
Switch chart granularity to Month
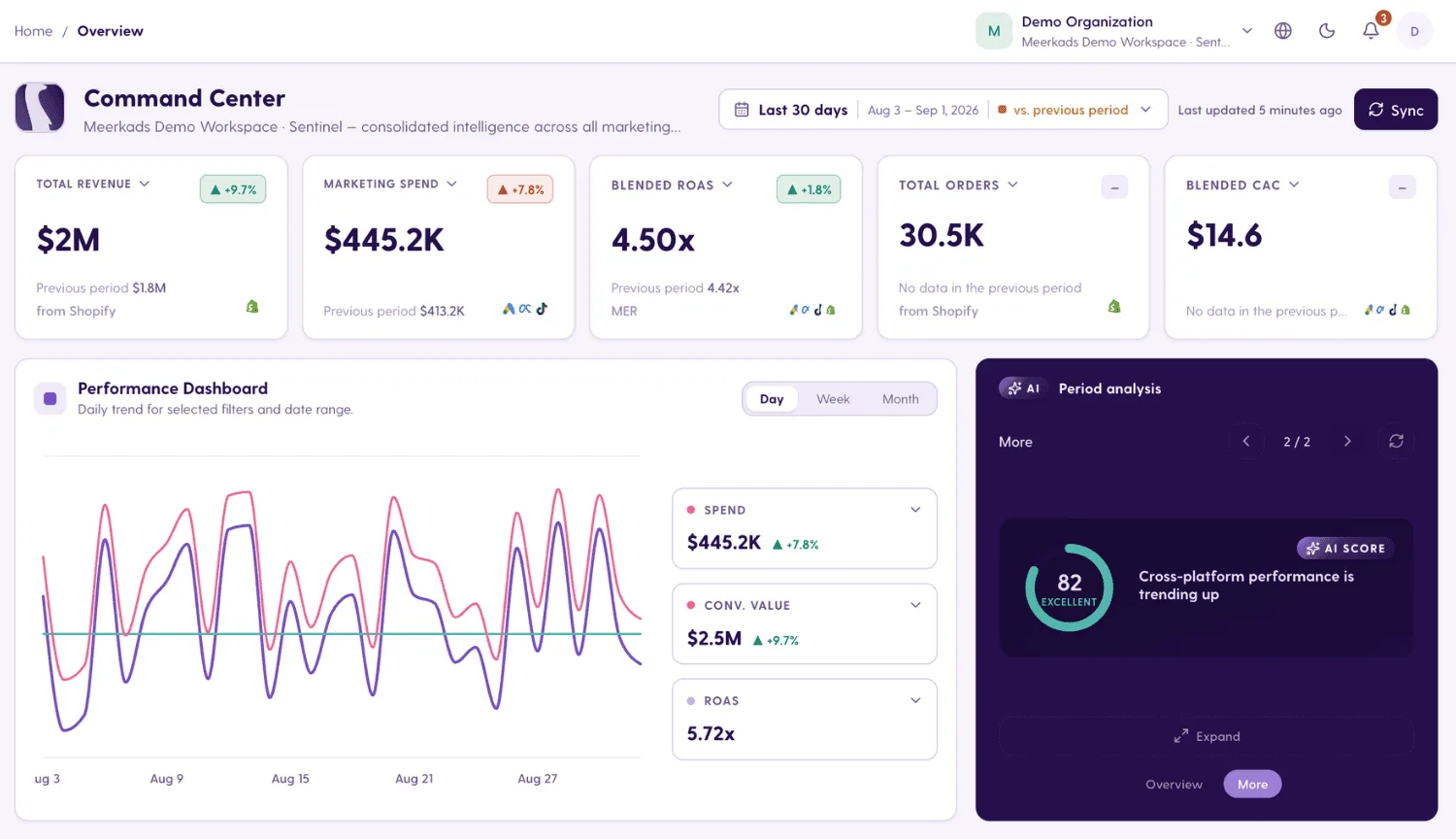[x=900, y=399]
